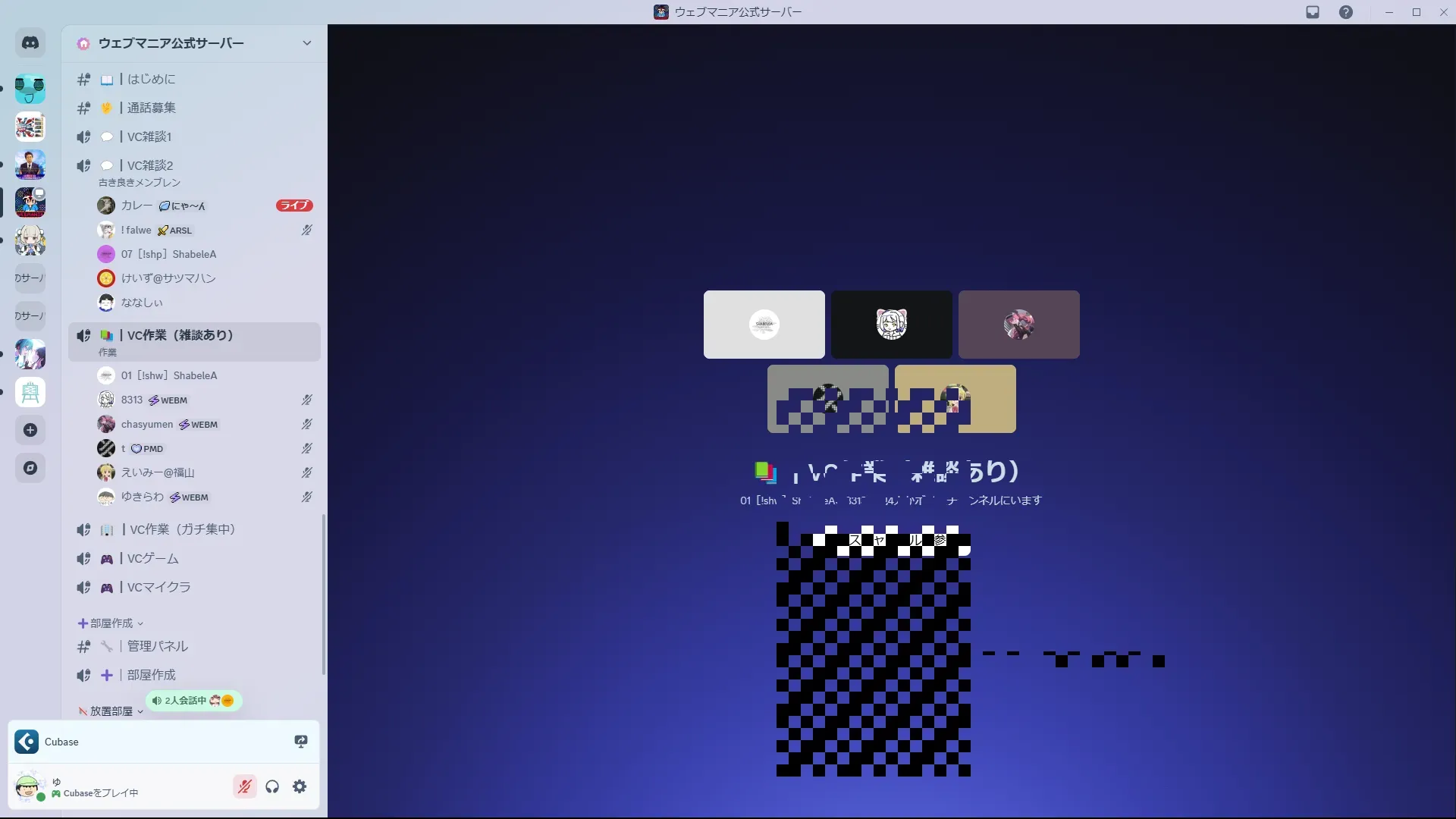The width and height of the screenshot is (1456, 819).
Task: Collapse the 部屋作成 category
Action: point(111,623)
